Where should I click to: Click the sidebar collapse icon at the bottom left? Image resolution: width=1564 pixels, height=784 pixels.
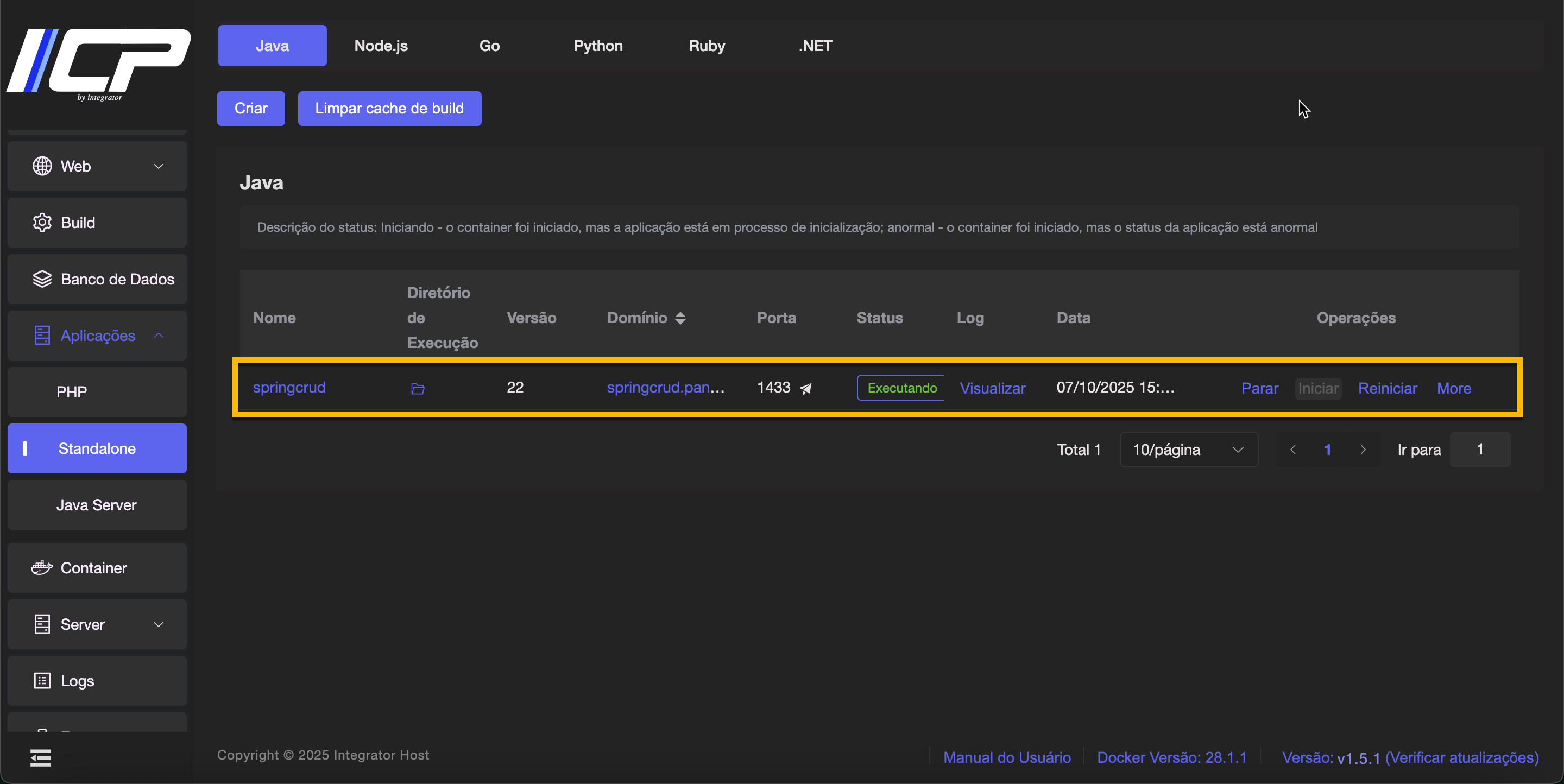click(41, 757)
